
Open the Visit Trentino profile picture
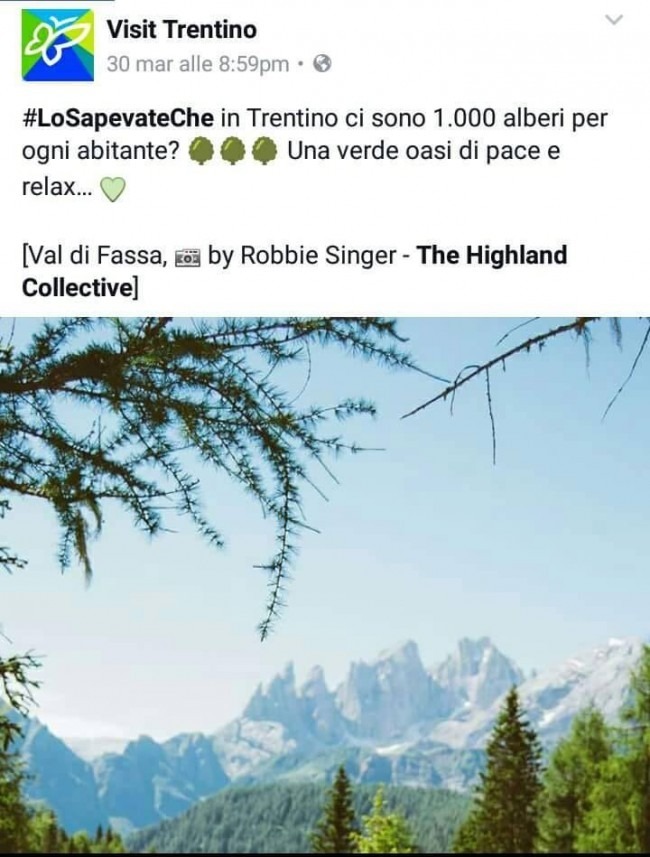pos(57,45)
